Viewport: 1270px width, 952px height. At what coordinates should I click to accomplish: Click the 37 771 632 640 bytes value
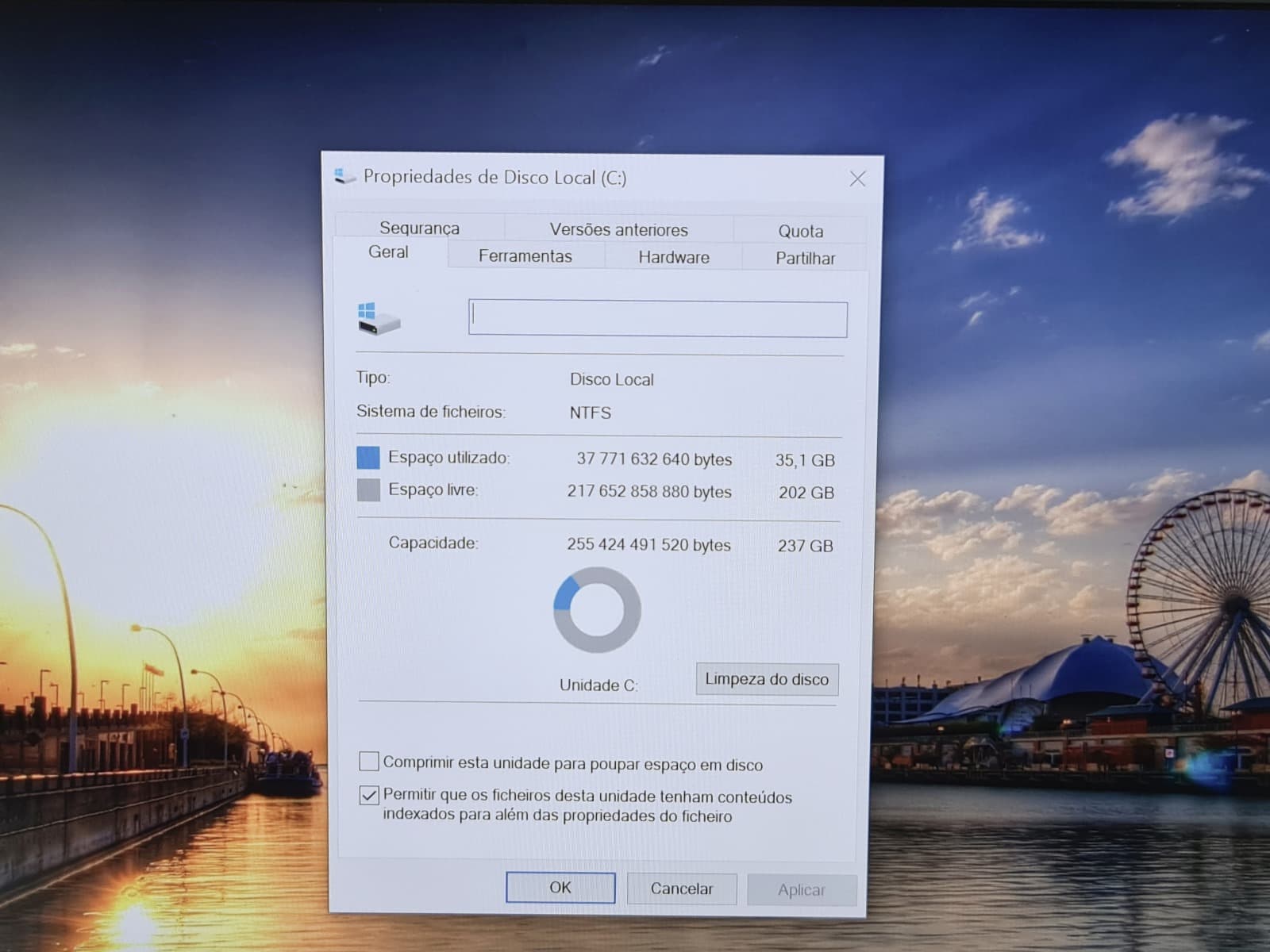tap(654, 459)
